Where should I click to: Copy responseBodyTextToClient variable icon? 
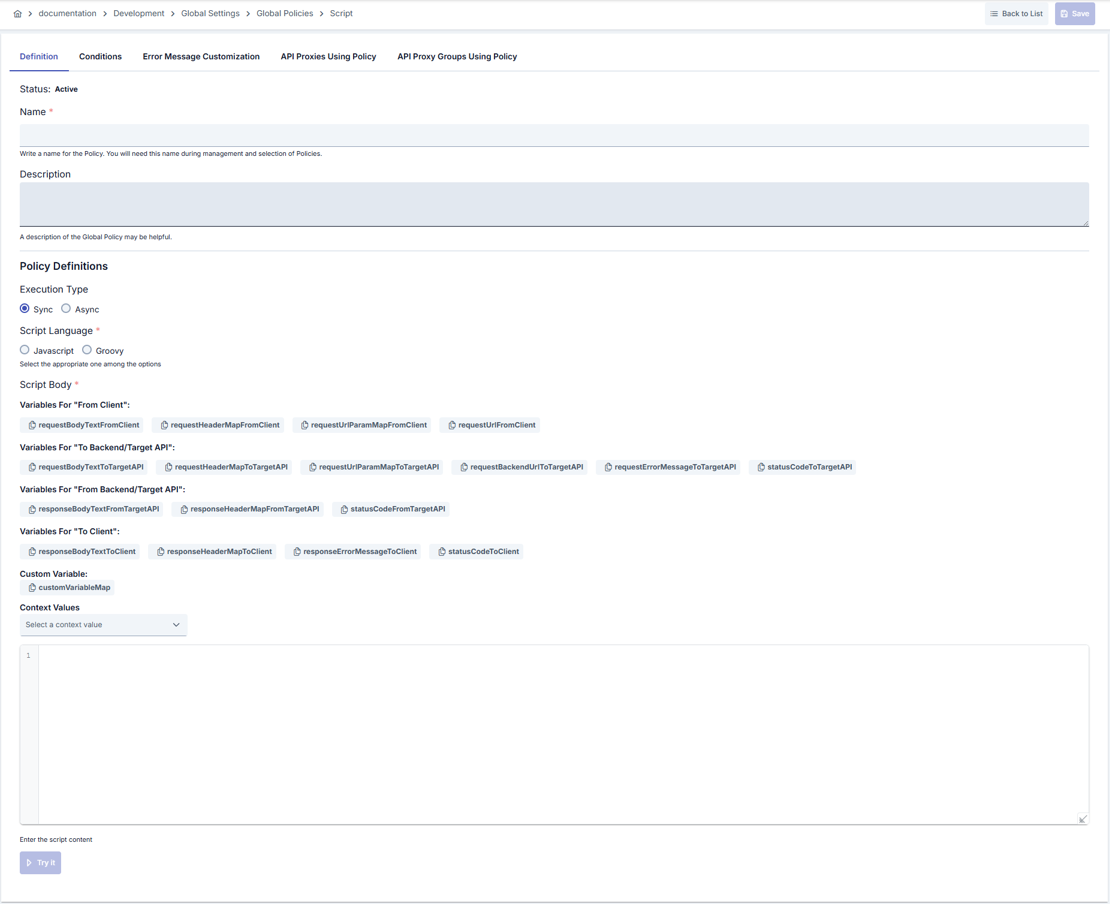32,551
